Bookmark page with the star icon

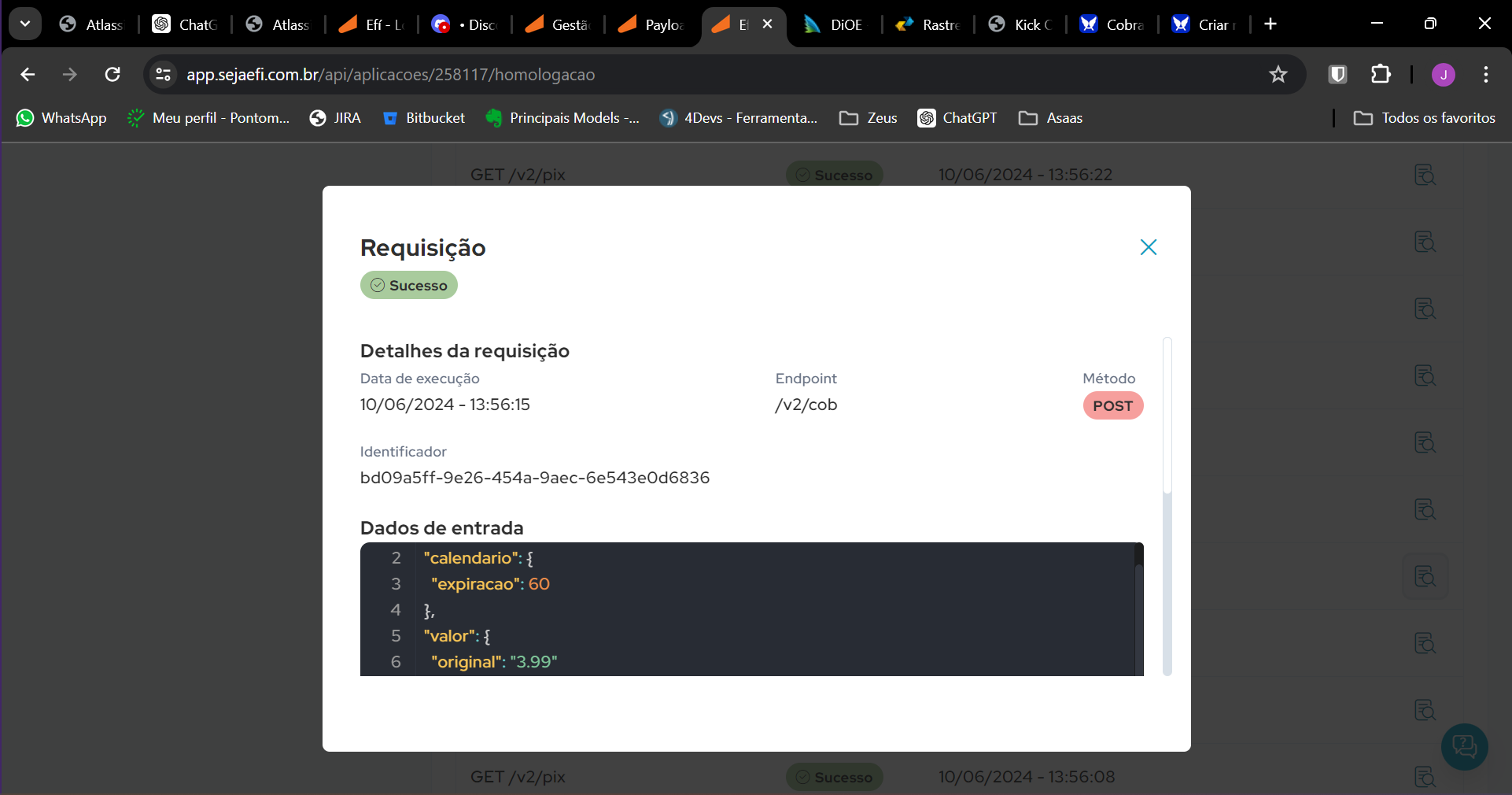pyautogui.click(x=1278, y=75)
